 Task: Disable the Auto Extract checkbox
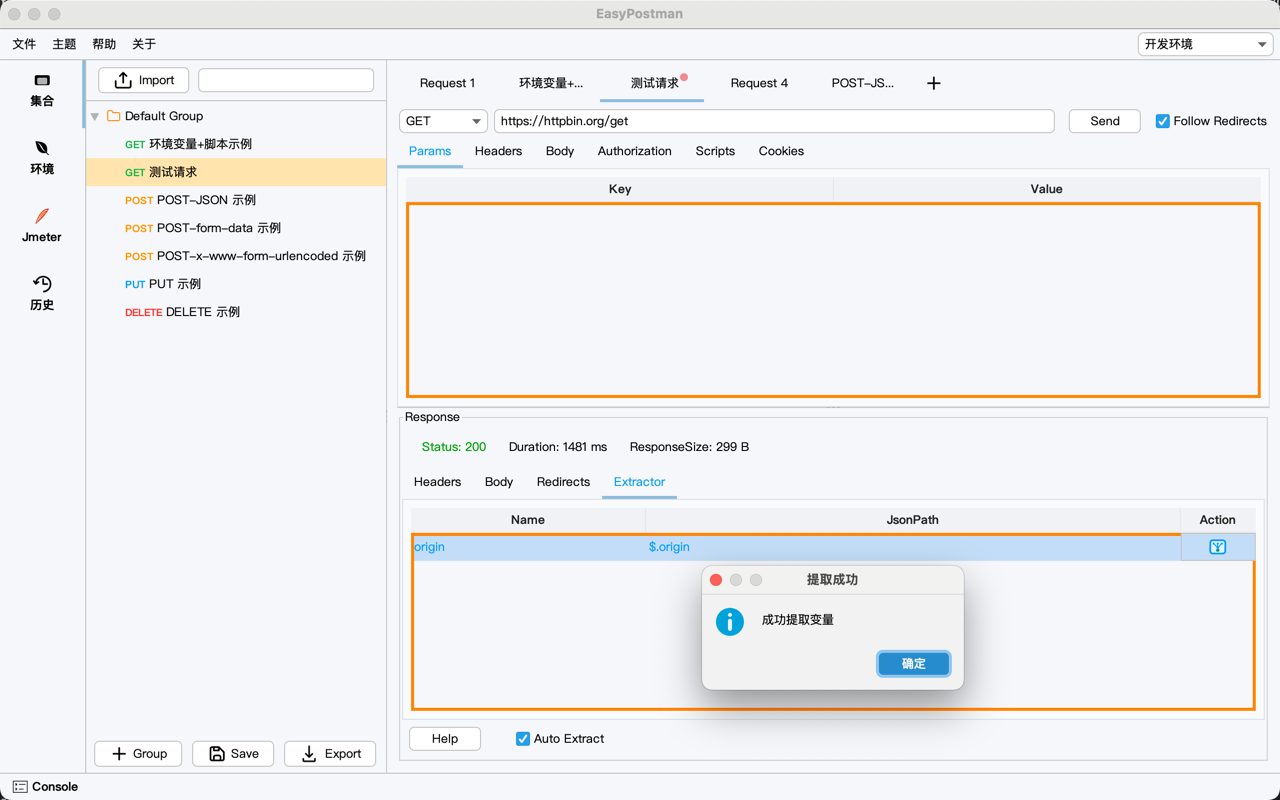522,739
